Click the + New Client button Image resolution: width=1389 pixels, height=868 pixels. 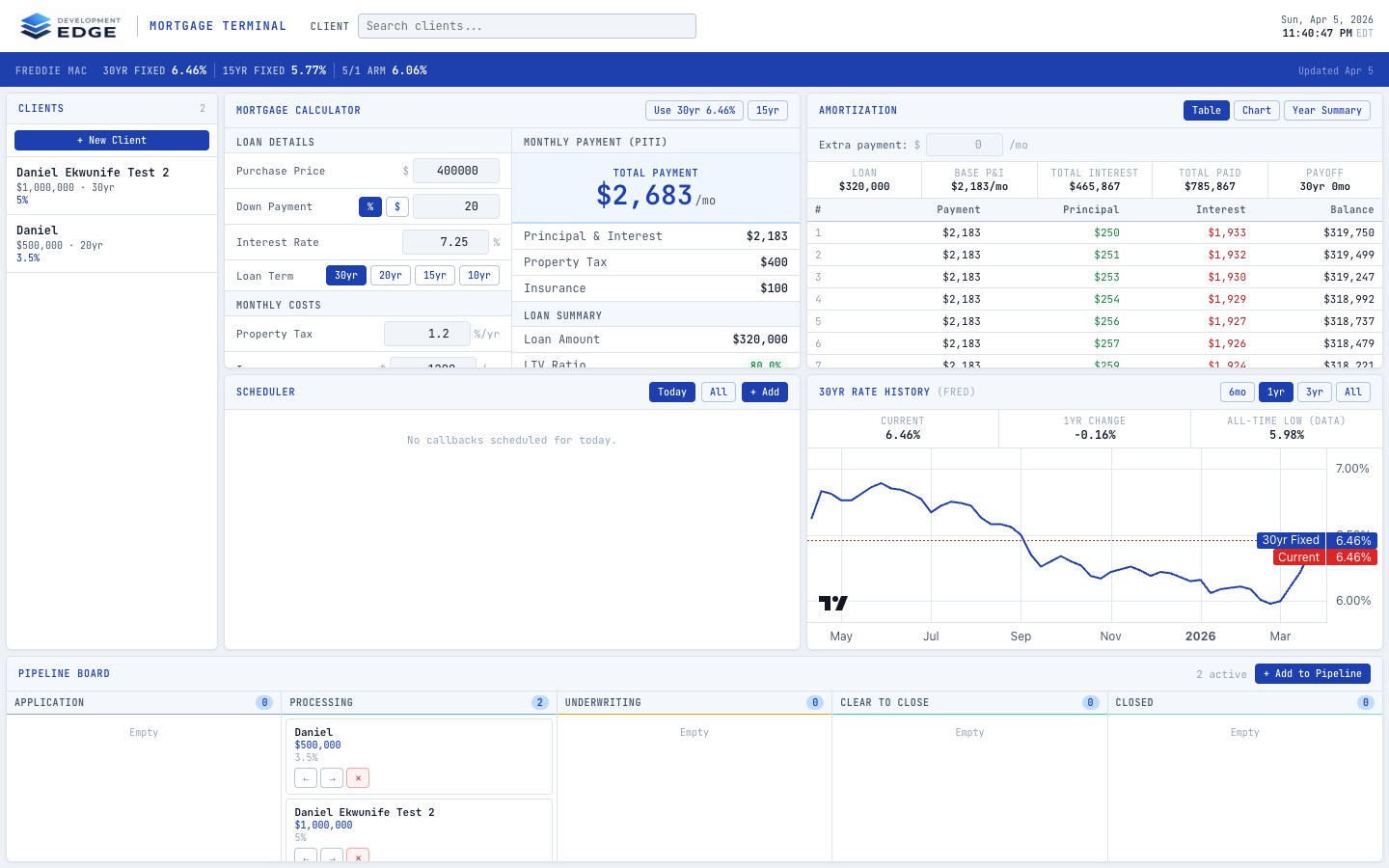111,140
